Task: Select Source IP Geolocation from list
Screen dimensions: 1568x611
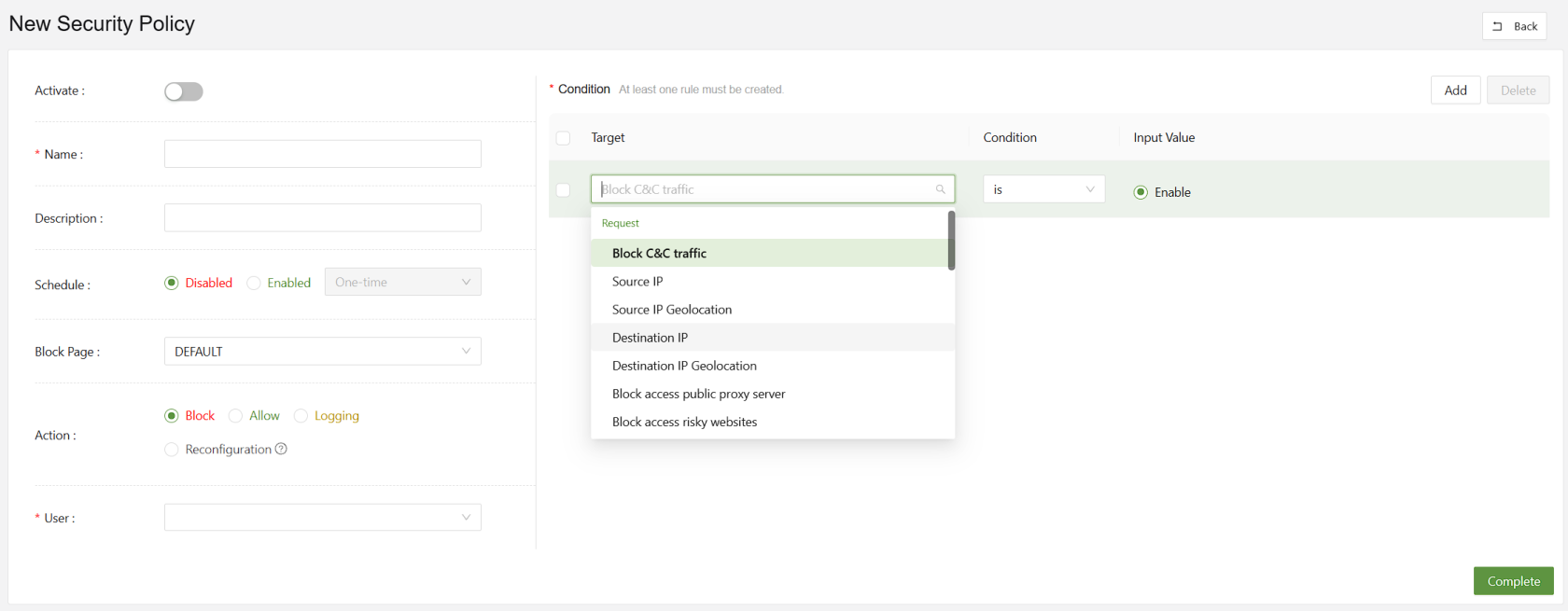Action: point(672,310)
